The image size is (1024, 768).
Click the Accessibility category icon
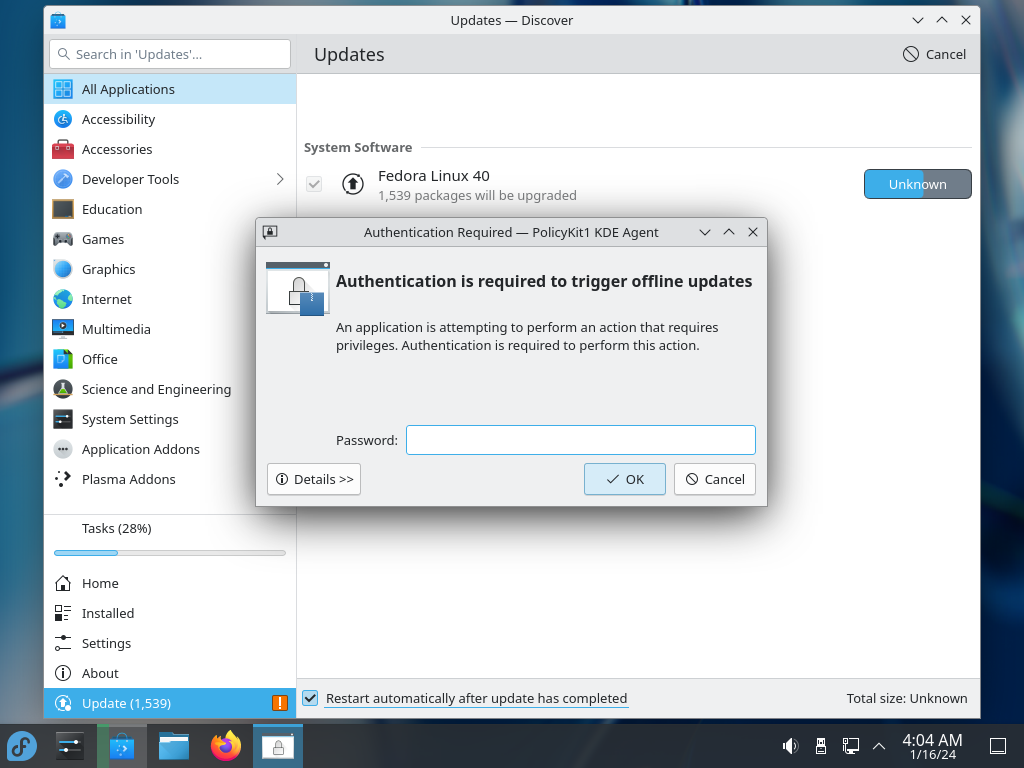(x=63, y=119)
